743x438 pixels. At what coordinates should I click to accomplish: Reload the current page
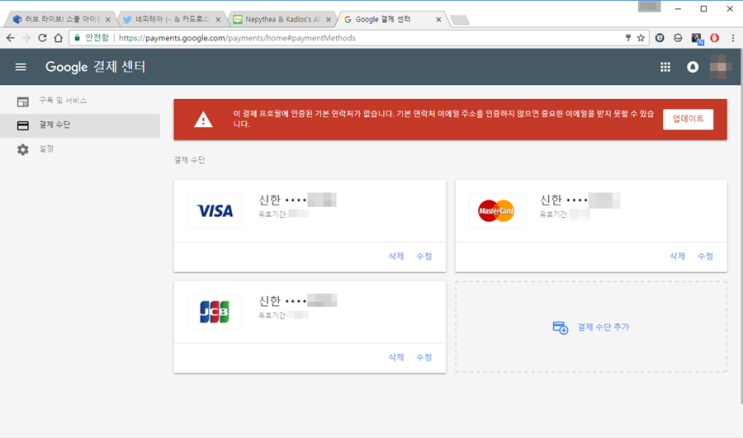pyautogui.click(x=42, y=38)
